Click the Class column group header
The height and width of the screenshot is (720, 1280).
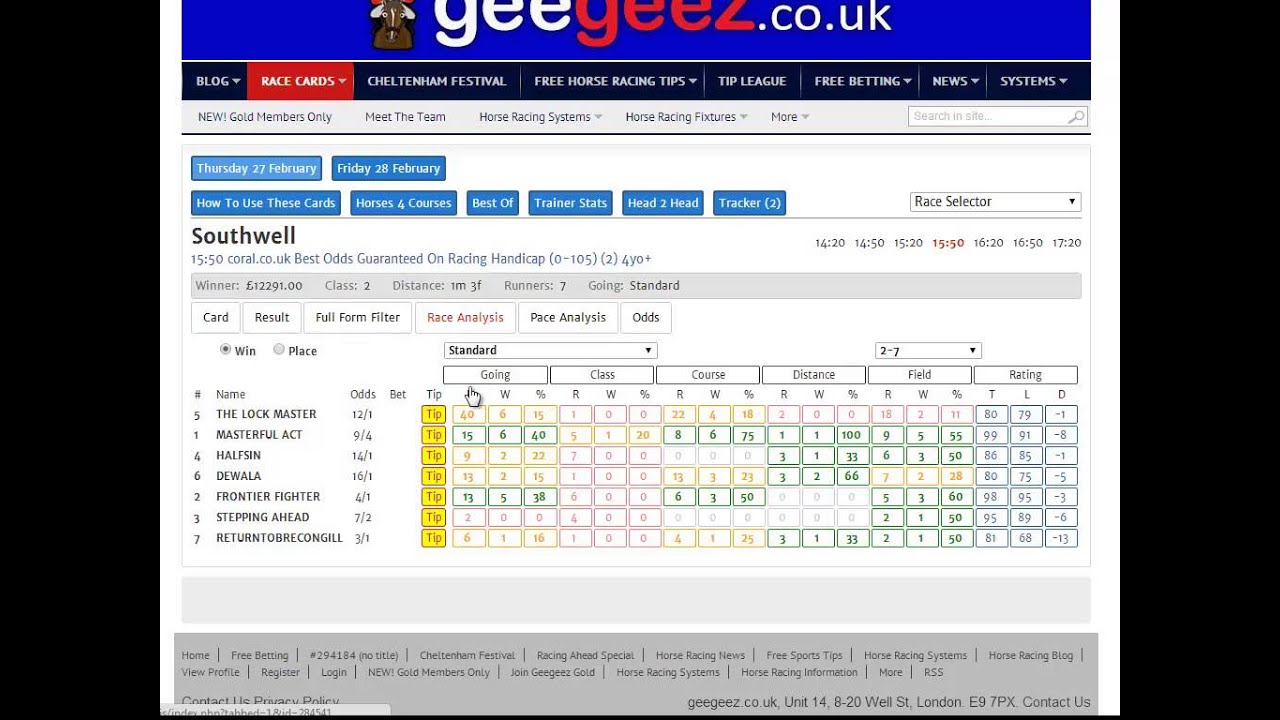pyautogui.click(x=602, y=375)
